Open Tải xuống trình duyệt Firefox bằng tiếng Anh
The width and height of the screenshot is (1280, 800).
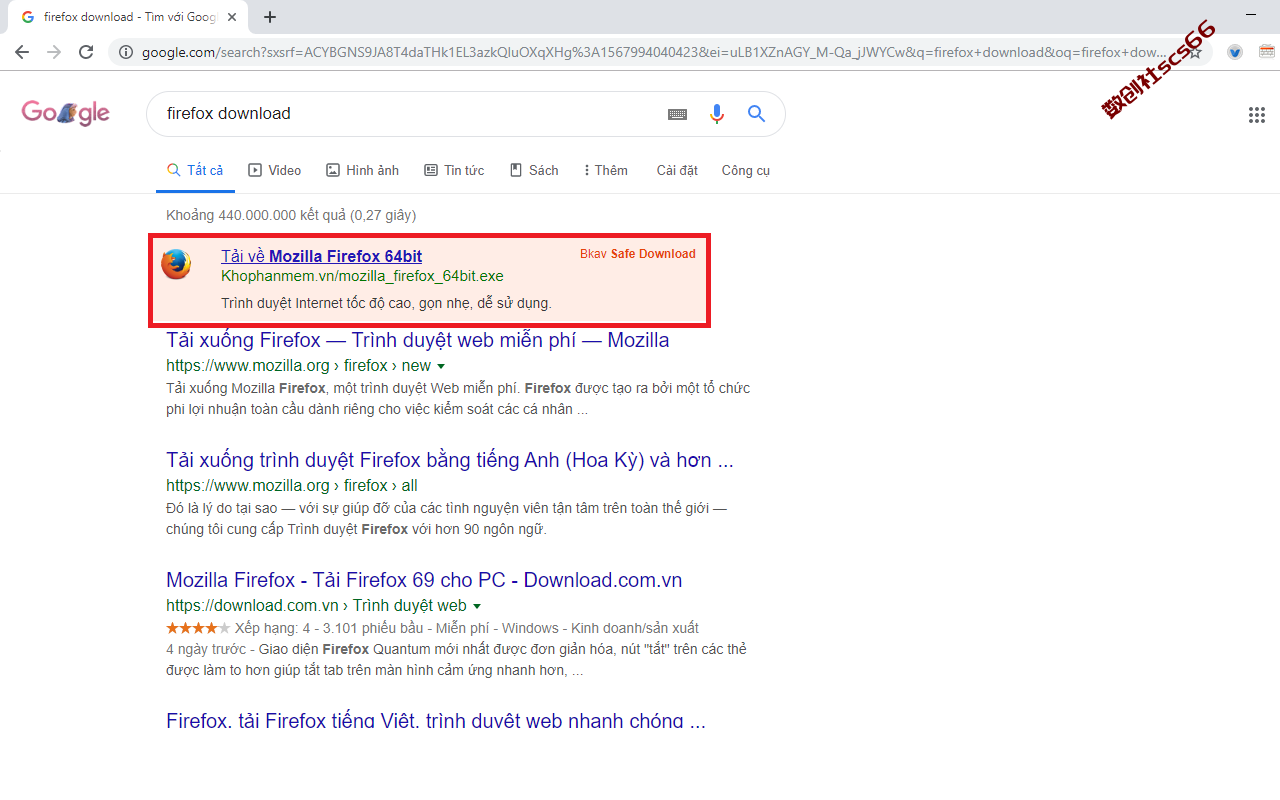[x=450, y=460]
